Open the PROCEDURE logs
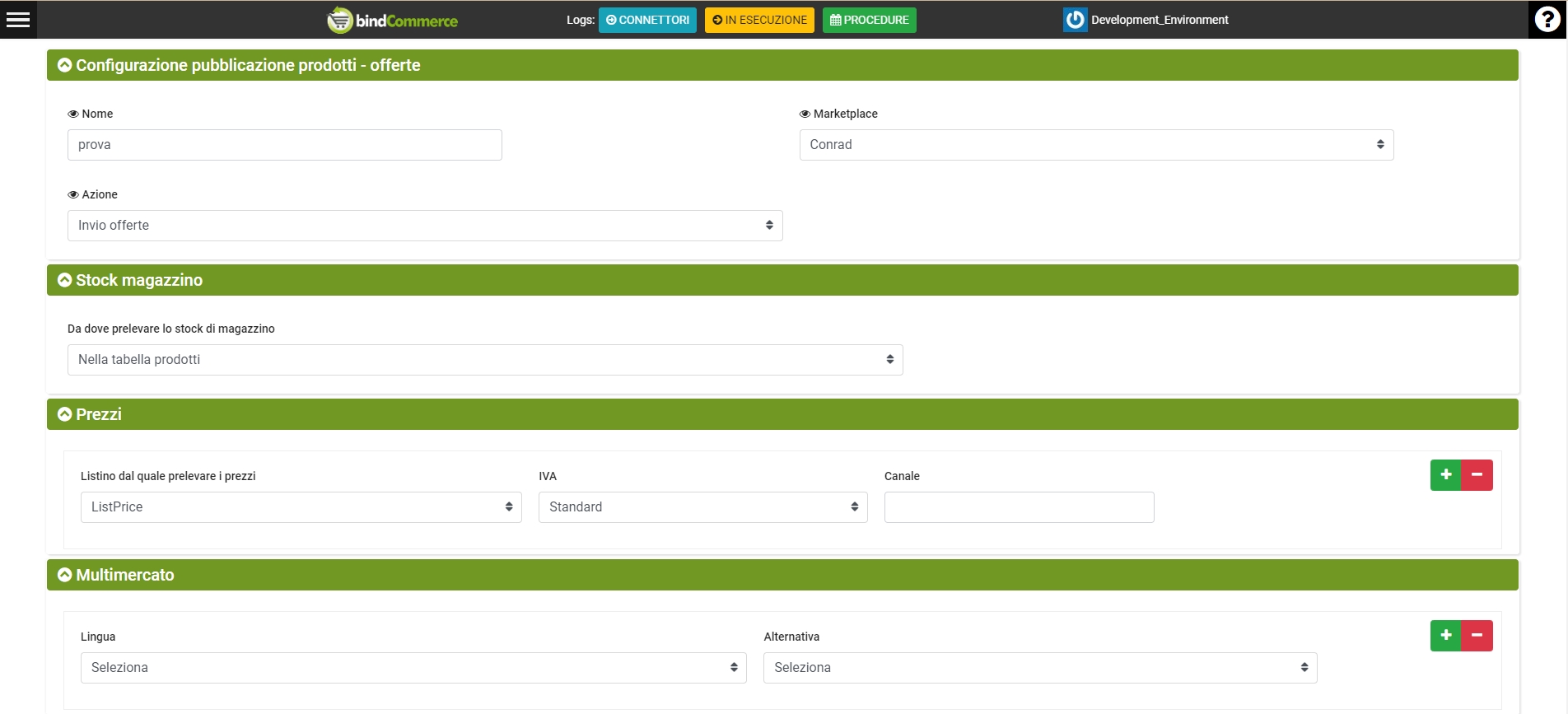1568x714 pixels. tap(869, 20)
